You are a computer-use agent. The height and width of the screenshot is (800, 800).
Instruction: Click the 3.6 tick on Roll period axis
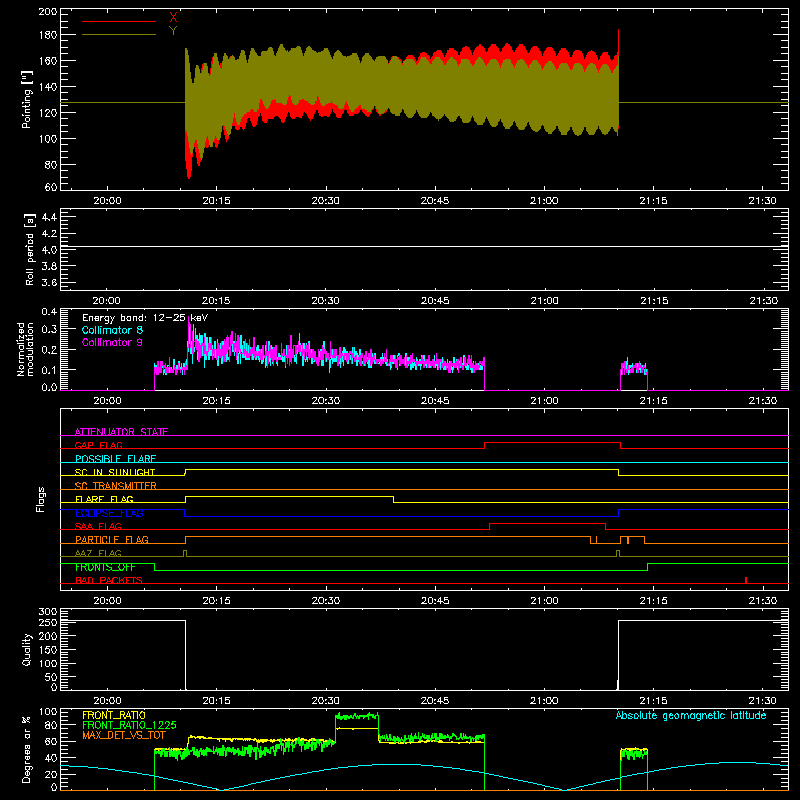[49, 282]
